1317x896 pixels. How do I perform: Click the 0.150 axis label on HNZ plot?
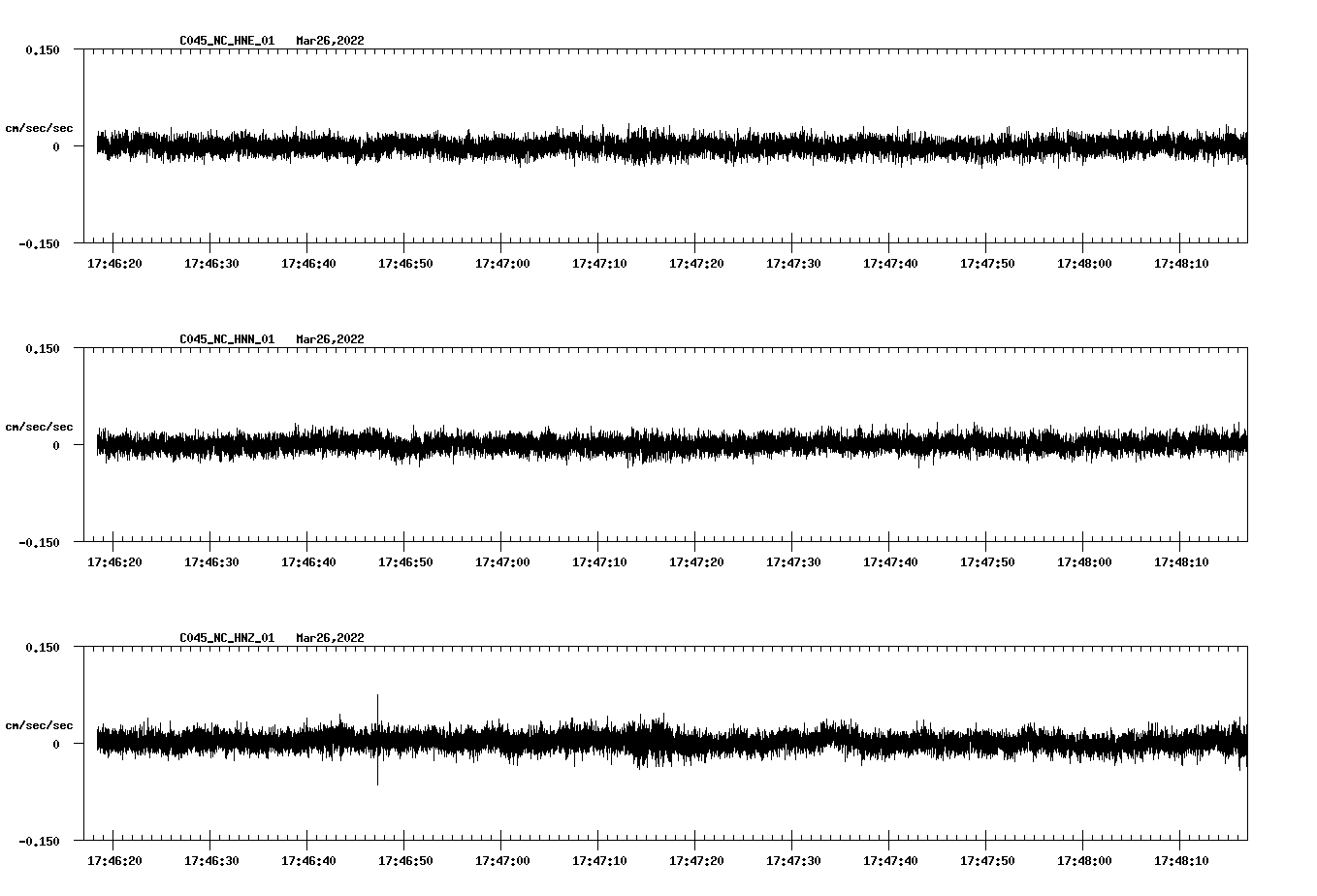coord(43,648)
